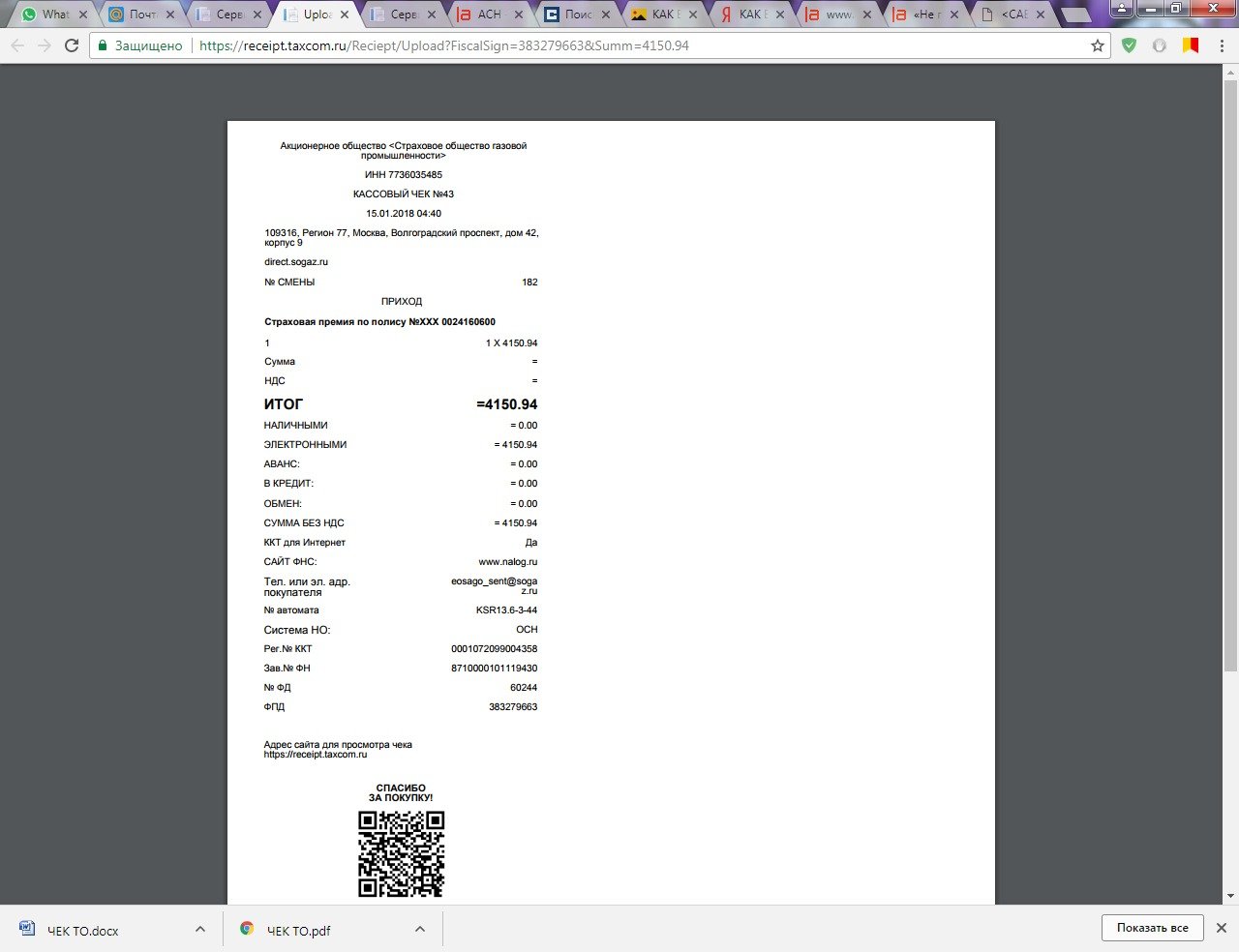
Task: Click the ПРИХОД heading
Action: click(x=402, y=302)
